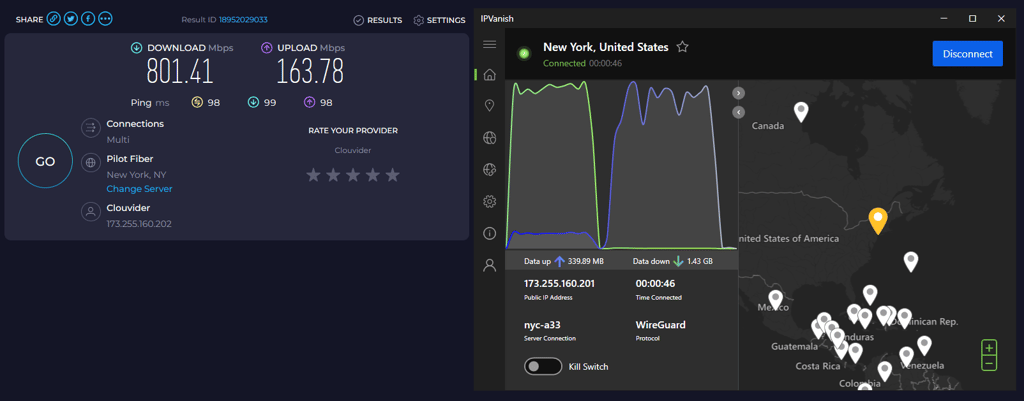Toggle the Kill Switch
This screenshot has height=401, width=1024.
pyautogui.click(x=543, y=366)
